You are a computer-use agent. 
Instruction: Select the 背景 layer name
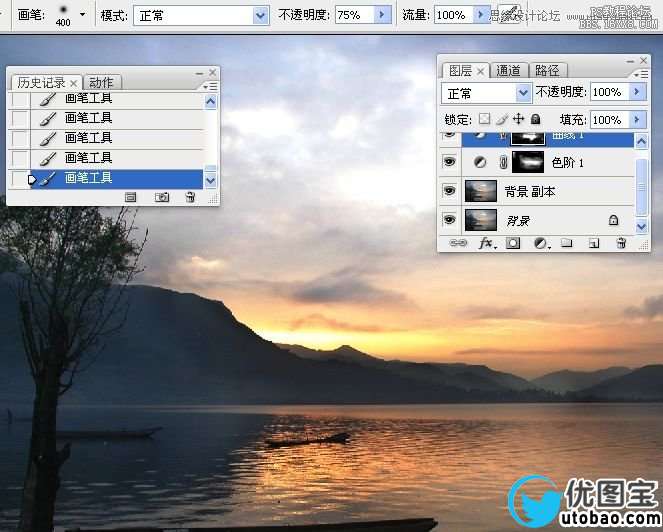518,220
